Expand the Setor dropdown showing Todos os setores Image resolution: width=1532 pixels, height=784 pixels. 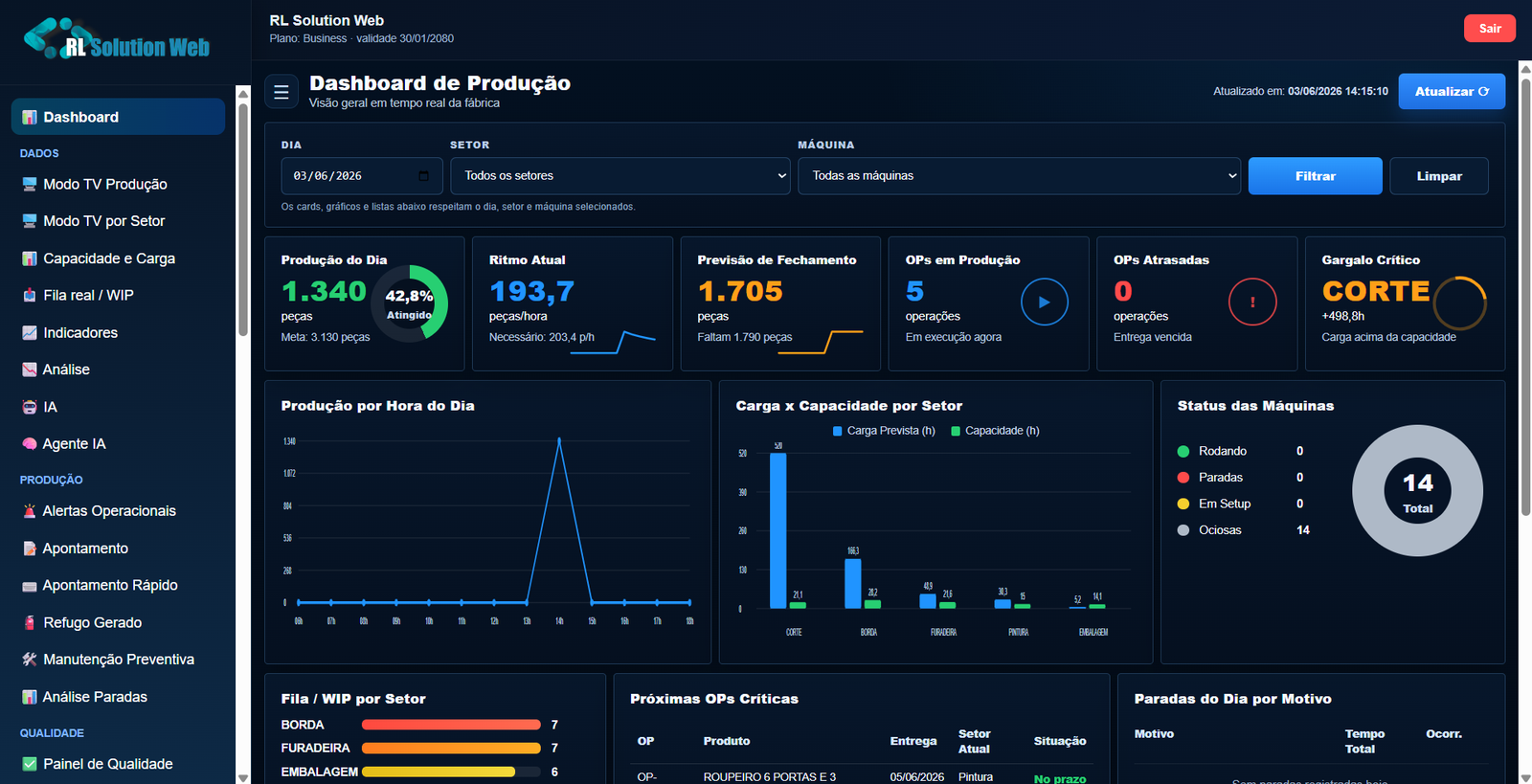click(x=620, y=176)
